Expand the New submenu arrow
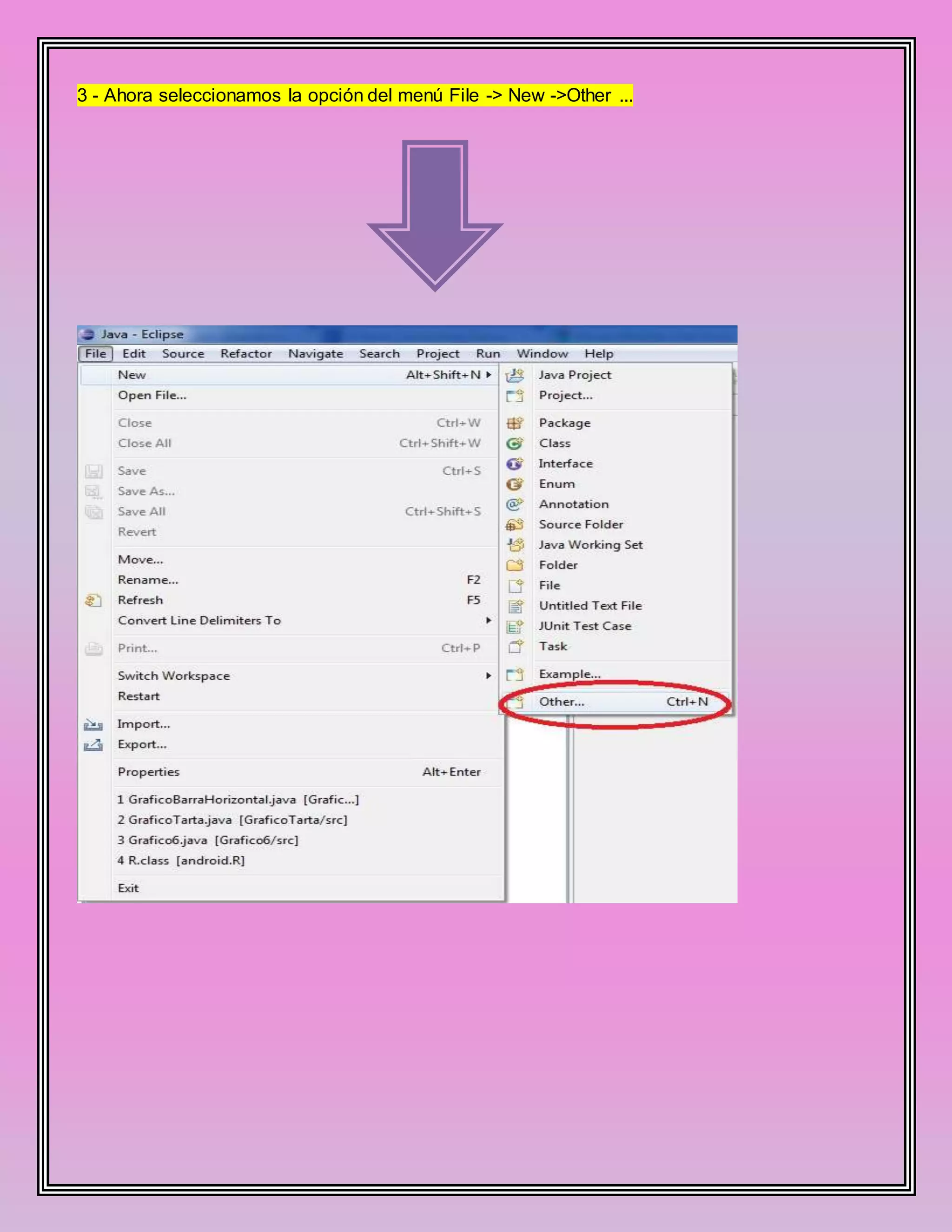Viewport: 952px width, 1232px height. click(x=489, y=375)
